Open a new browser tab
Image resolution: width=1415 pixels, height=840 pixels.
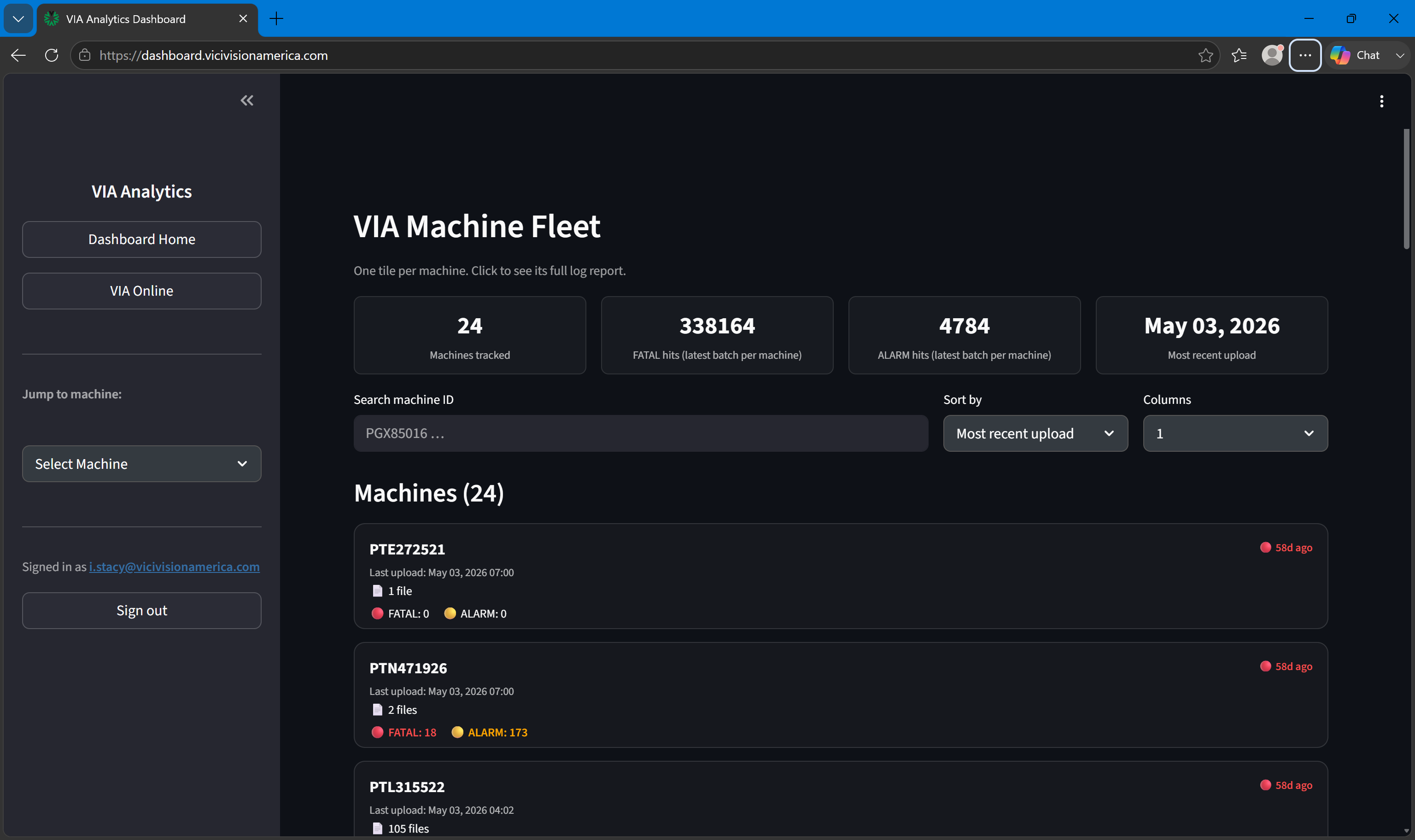276,19
